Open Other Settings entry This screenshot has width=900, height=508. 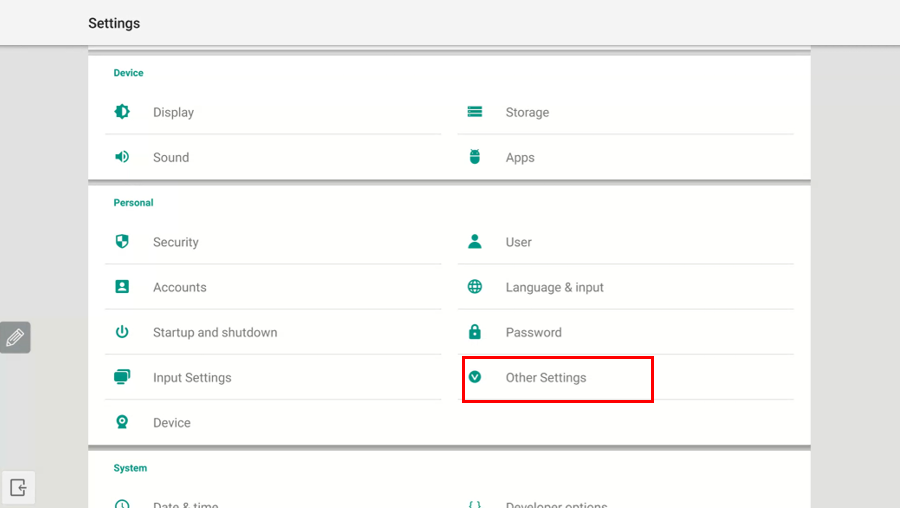coord(546,378)
